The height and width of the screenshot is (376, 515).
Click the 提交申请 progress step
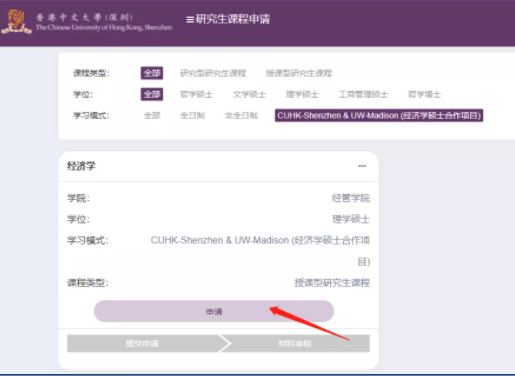(x=142, y=343)
